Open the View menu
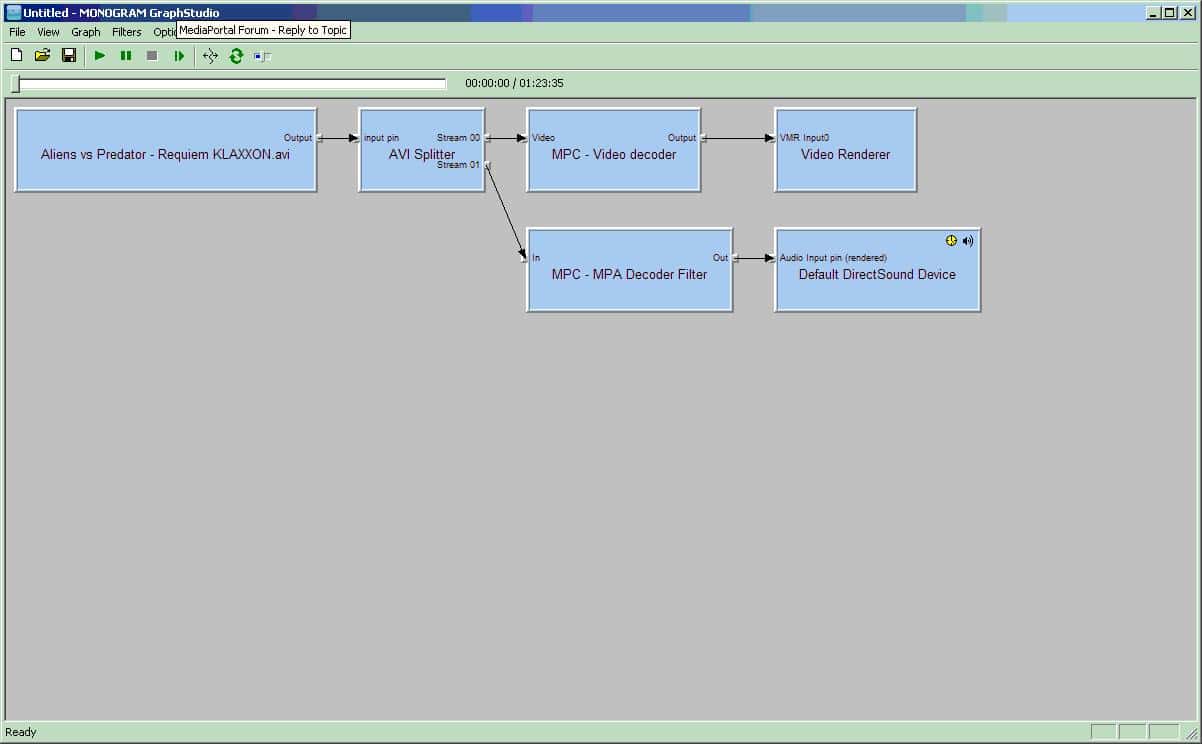This screenshot has height=744, width=1202. [48, 32]
